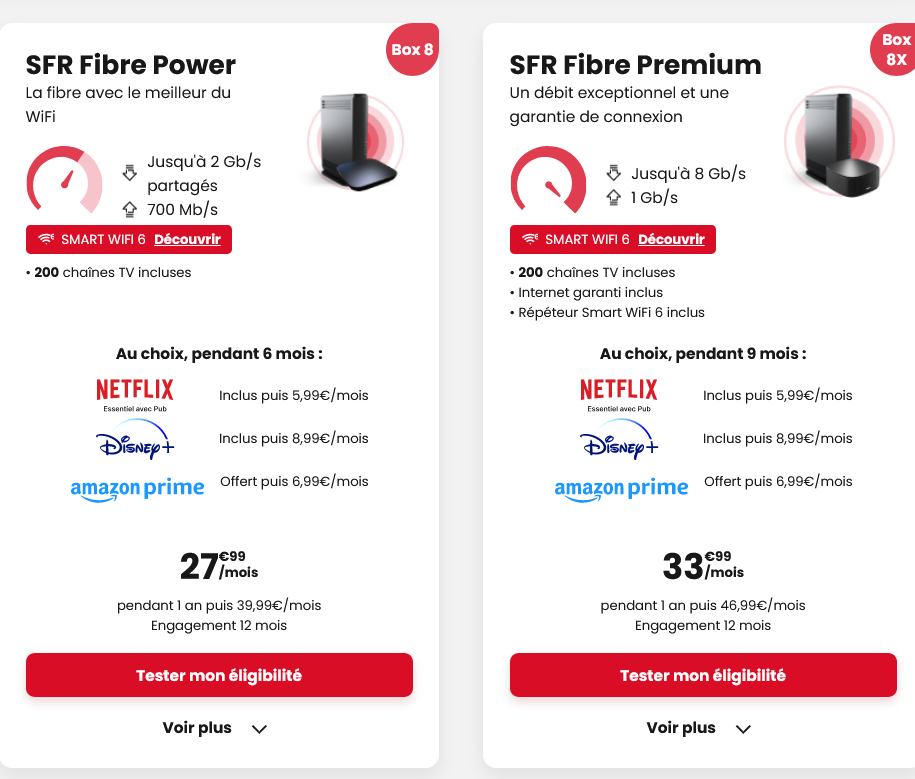This screenshot has width=915, height=779.
Task: Expand Voir plus under SFR Fibre Premium
Action: click(x=681, y=728)
